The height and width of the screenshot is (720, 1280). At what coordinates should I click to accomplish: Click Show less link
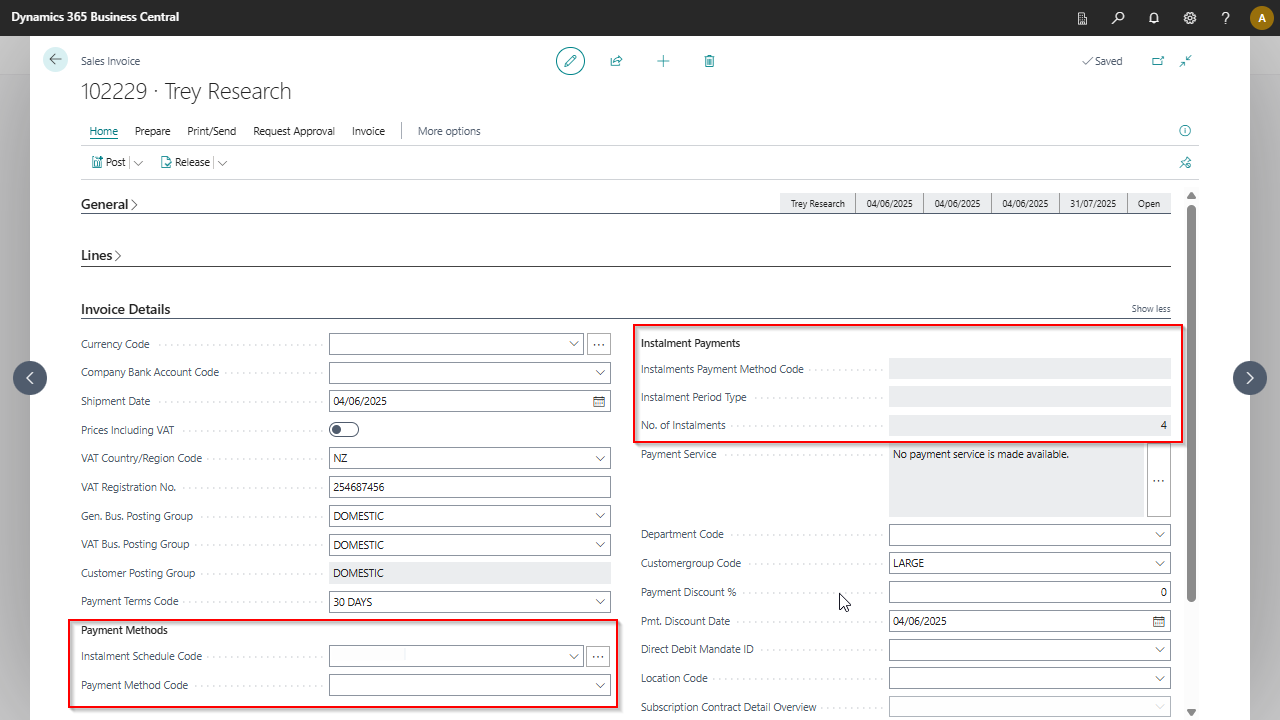coord(1151,309)
